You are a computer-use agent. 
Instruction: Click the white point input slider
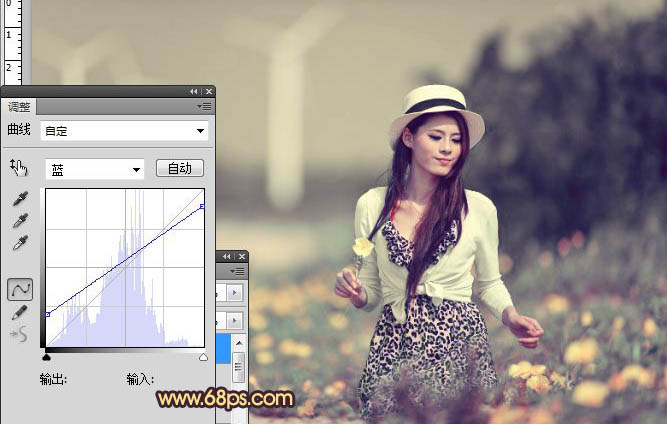point(204,356)
